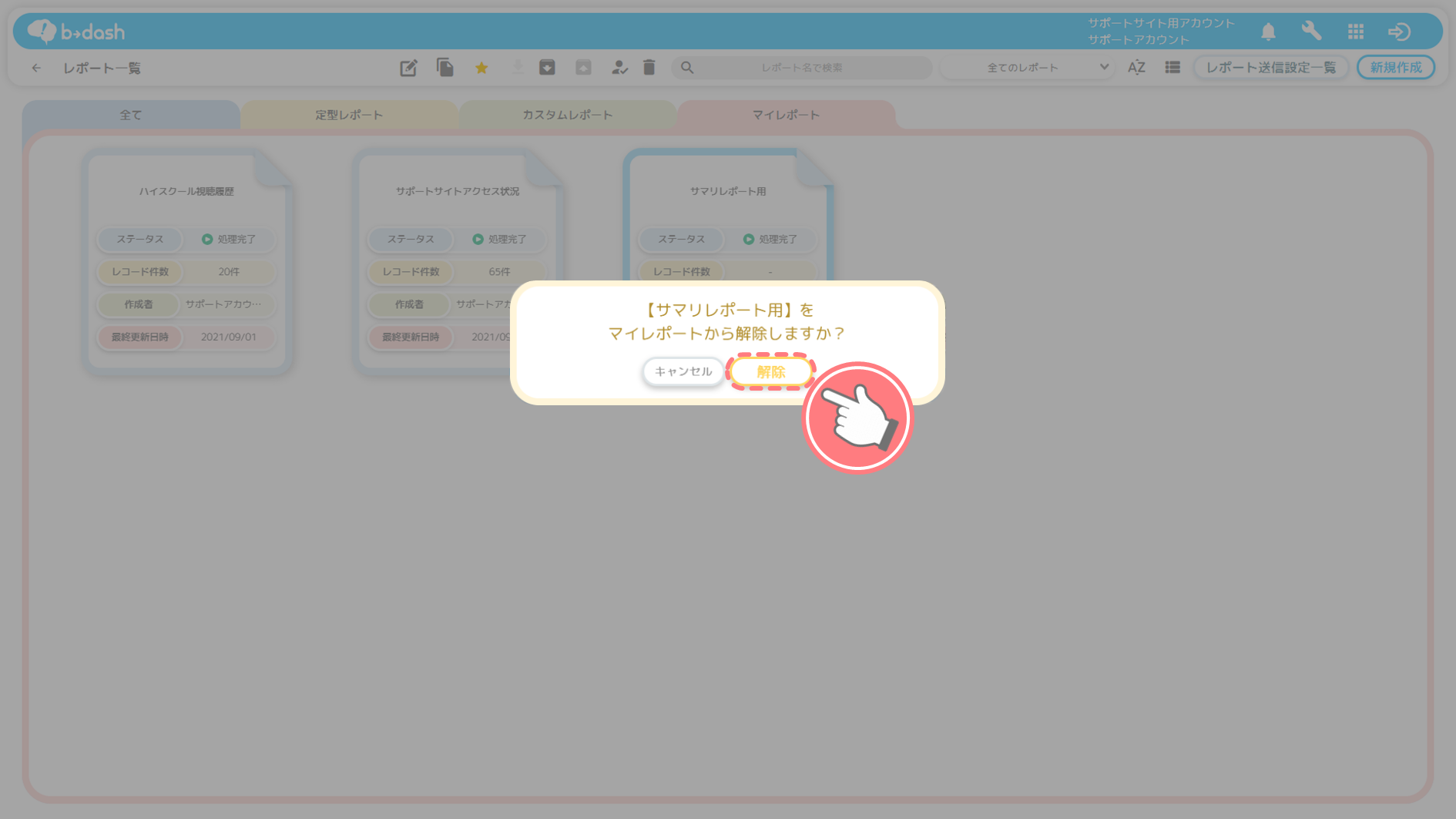This screenshot has width=1456, height=819.
Task: Select the ハイスクール視聴履歴 report card
Action: [x=187, y=262]
